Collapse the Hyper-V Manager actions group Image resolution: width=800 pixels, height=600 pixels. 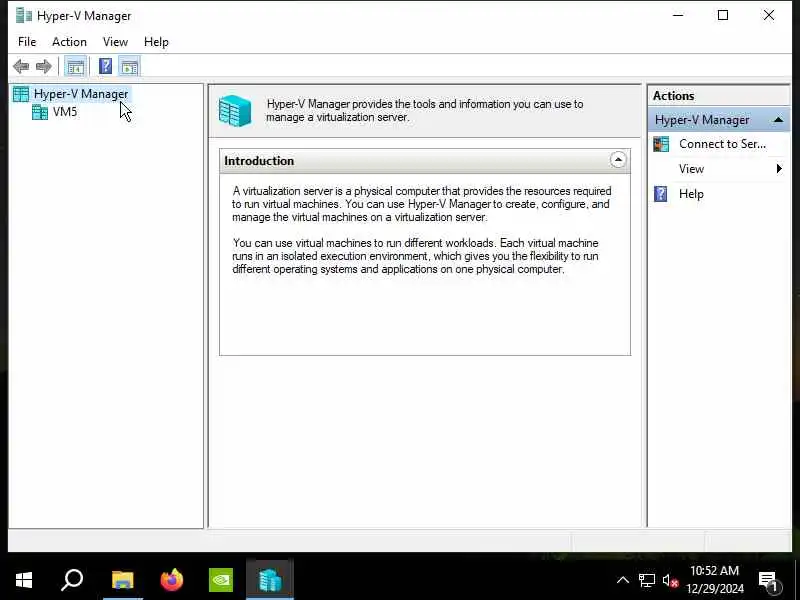(x=779, y=120)
